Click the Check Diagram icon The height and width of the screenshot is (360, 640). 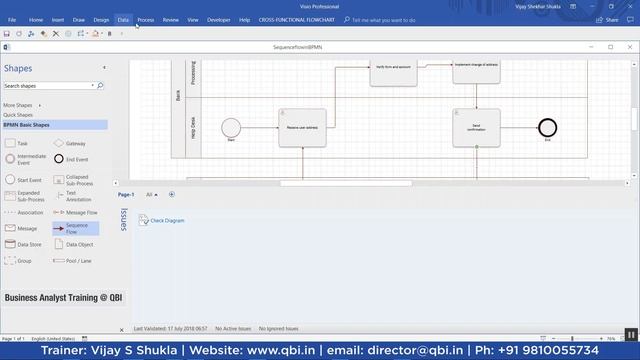143,220
